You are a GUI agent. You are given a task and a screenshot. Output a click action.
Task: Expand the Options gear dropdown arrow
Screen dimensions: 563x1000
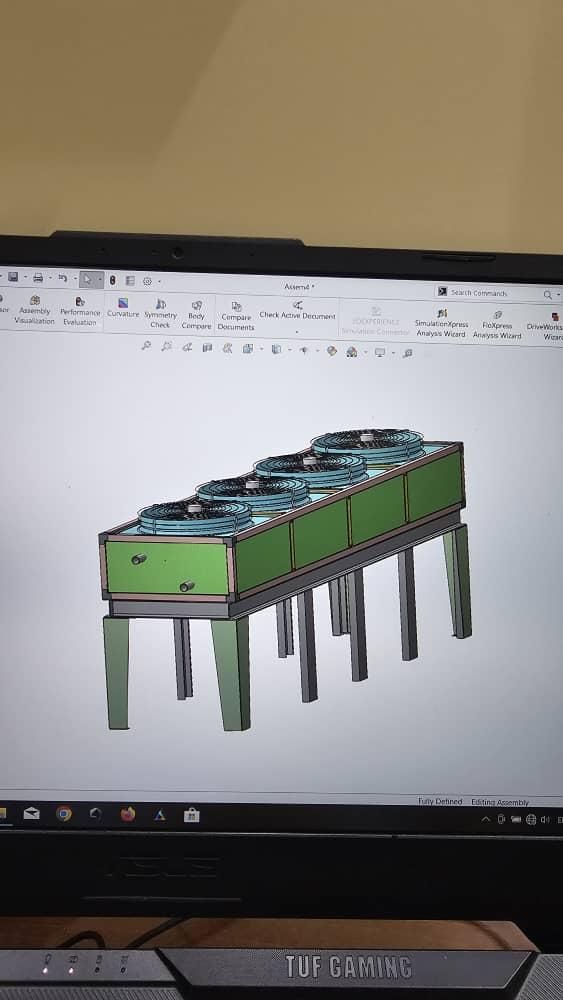[159, 281]
